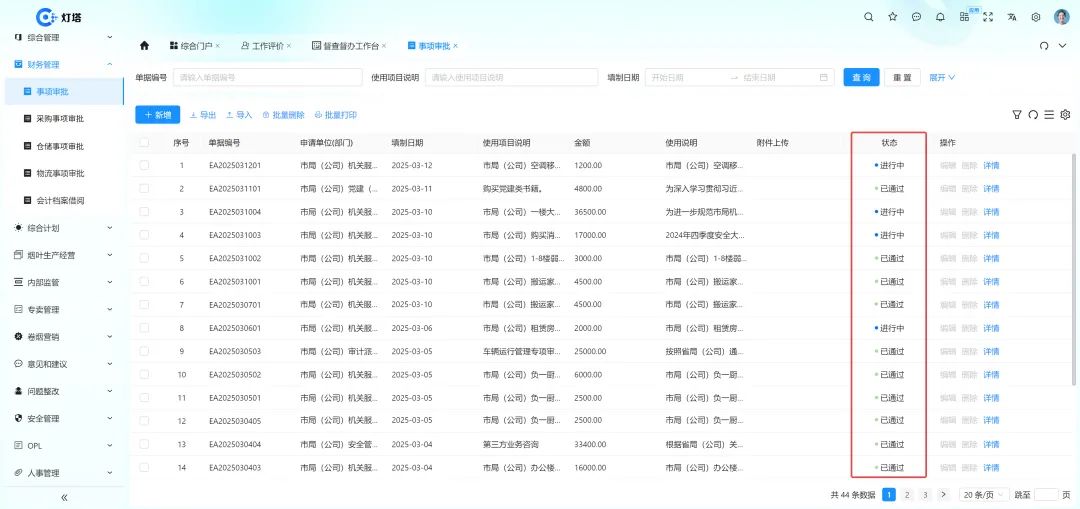Viewport: 1080px width, 509px height.
Task: Open table filter funnel icon
Action: tap(1017, 115)
